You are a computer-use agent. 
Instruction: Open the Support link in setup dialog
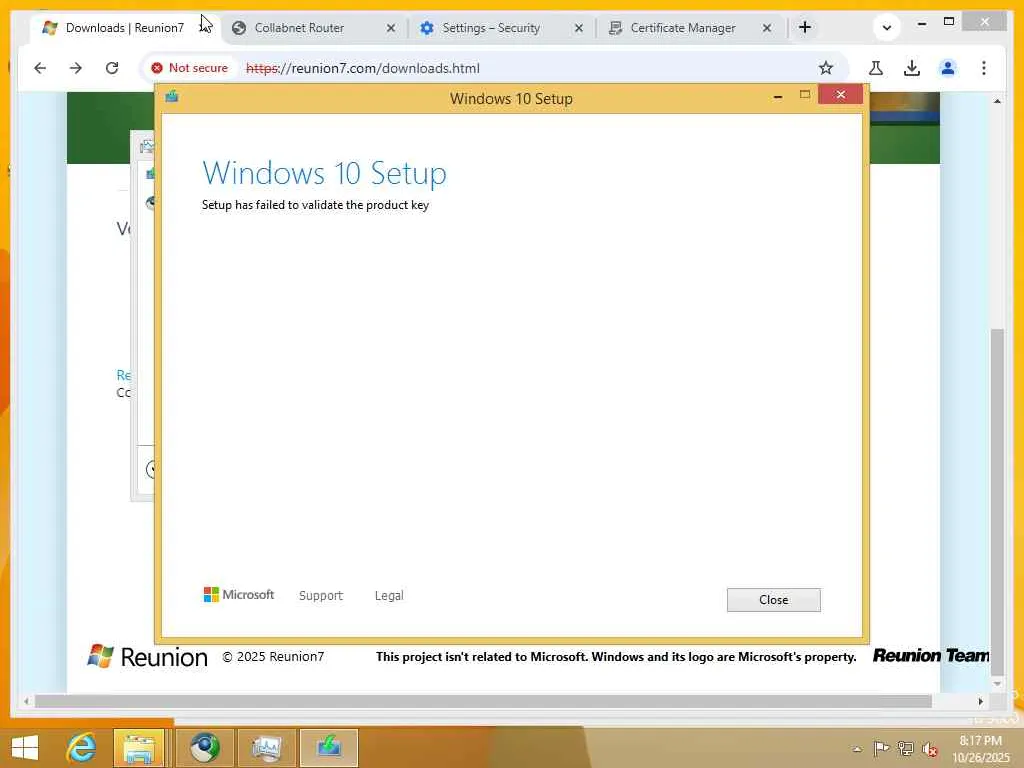pos(321,596)
